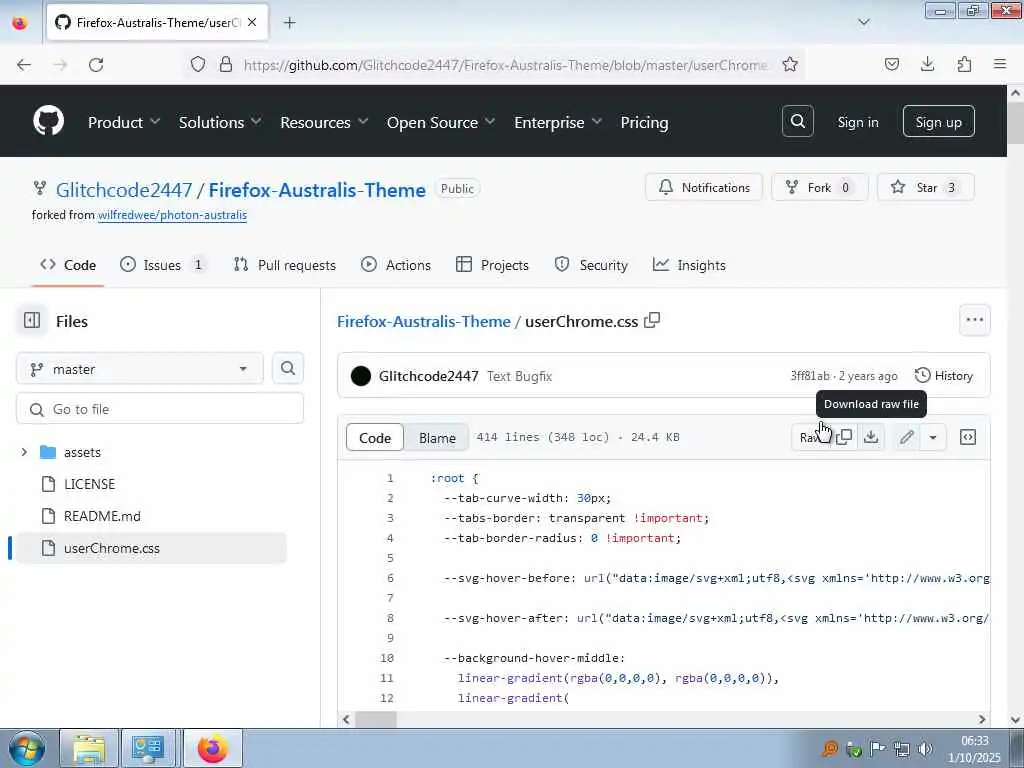Switch to Code view toggle

(375, 438)
